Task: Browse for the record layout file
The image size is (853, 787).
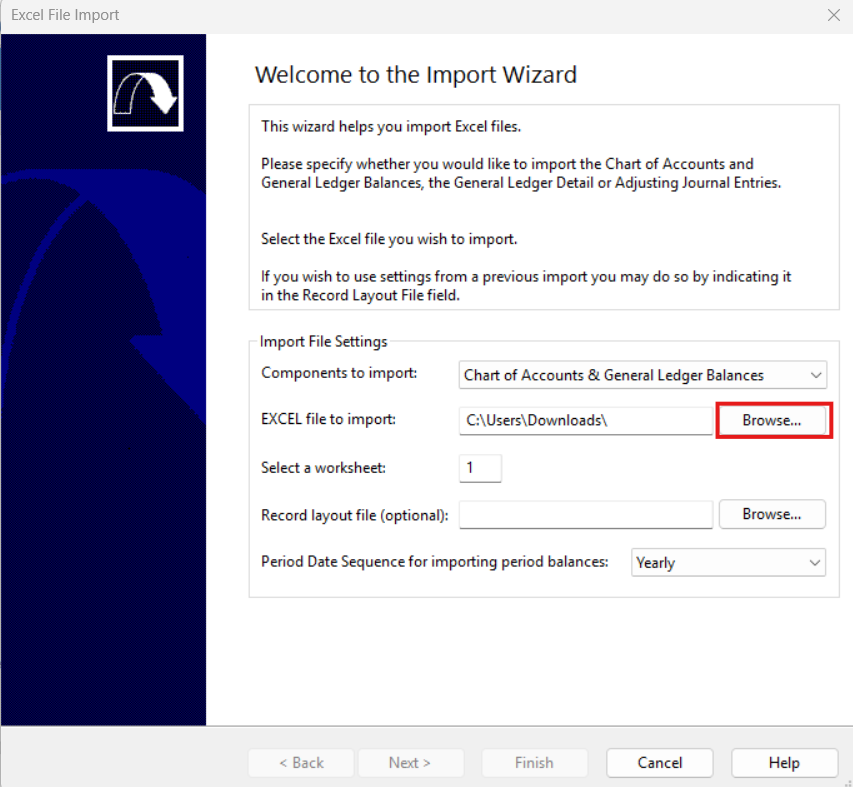Action: pos(772,514)
